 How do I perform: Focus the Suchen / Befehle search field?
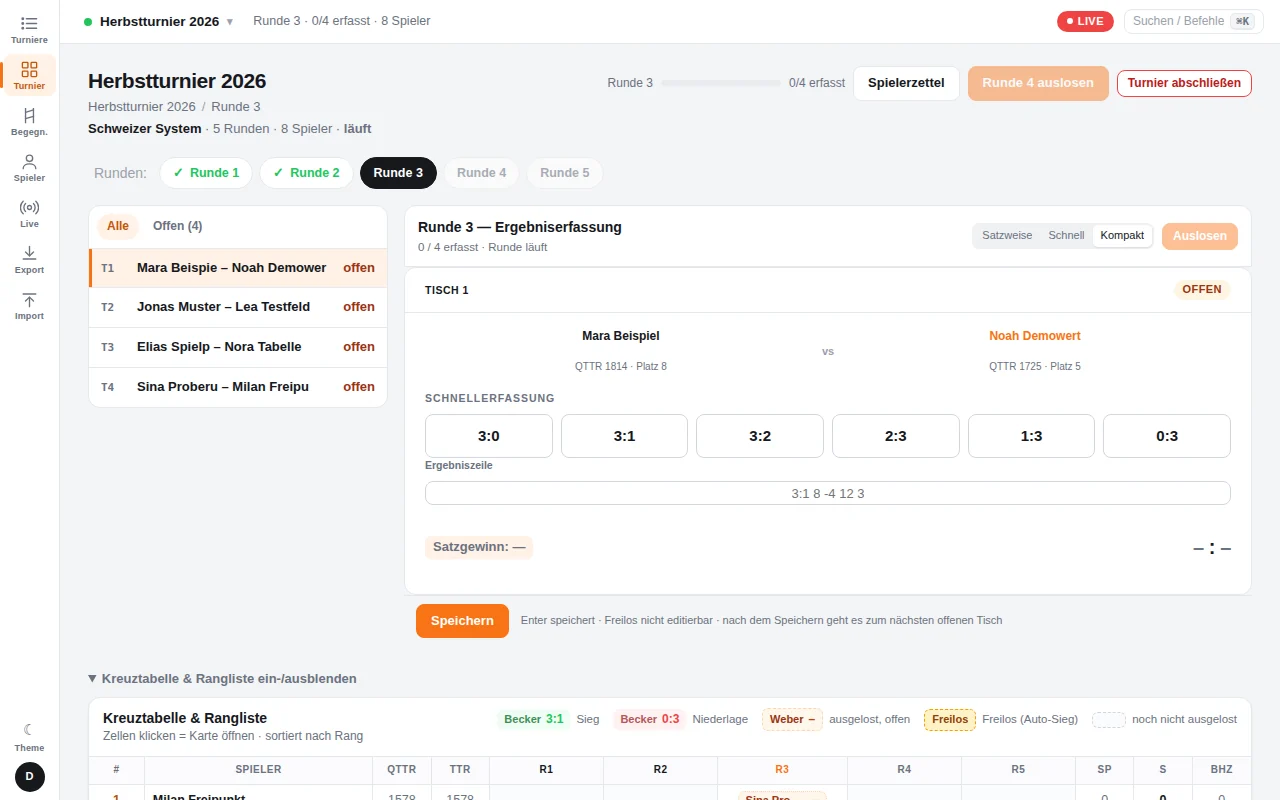click(x=1192, y=21)
